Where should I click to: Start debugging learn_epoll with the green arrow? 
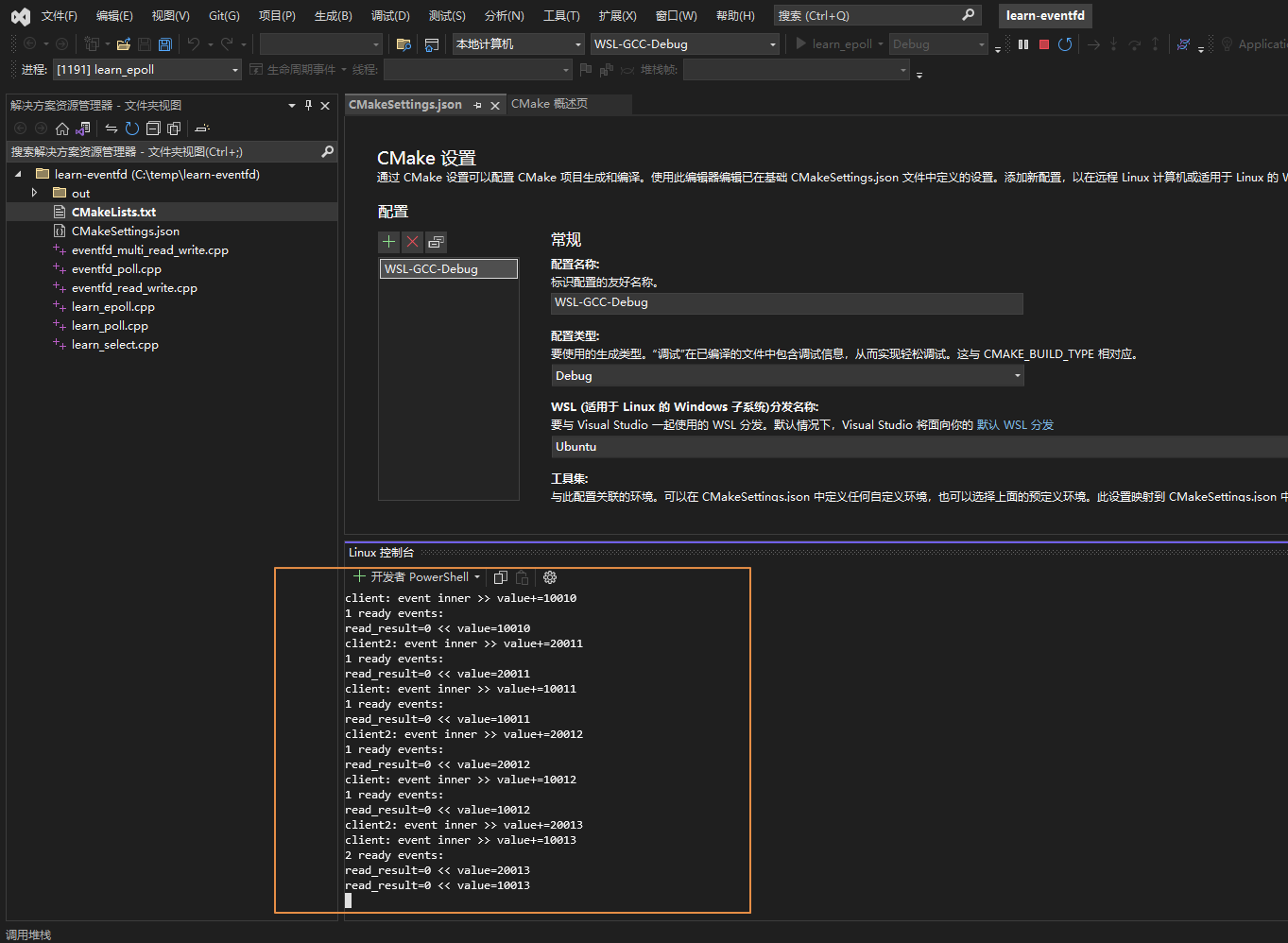[799, 43]
